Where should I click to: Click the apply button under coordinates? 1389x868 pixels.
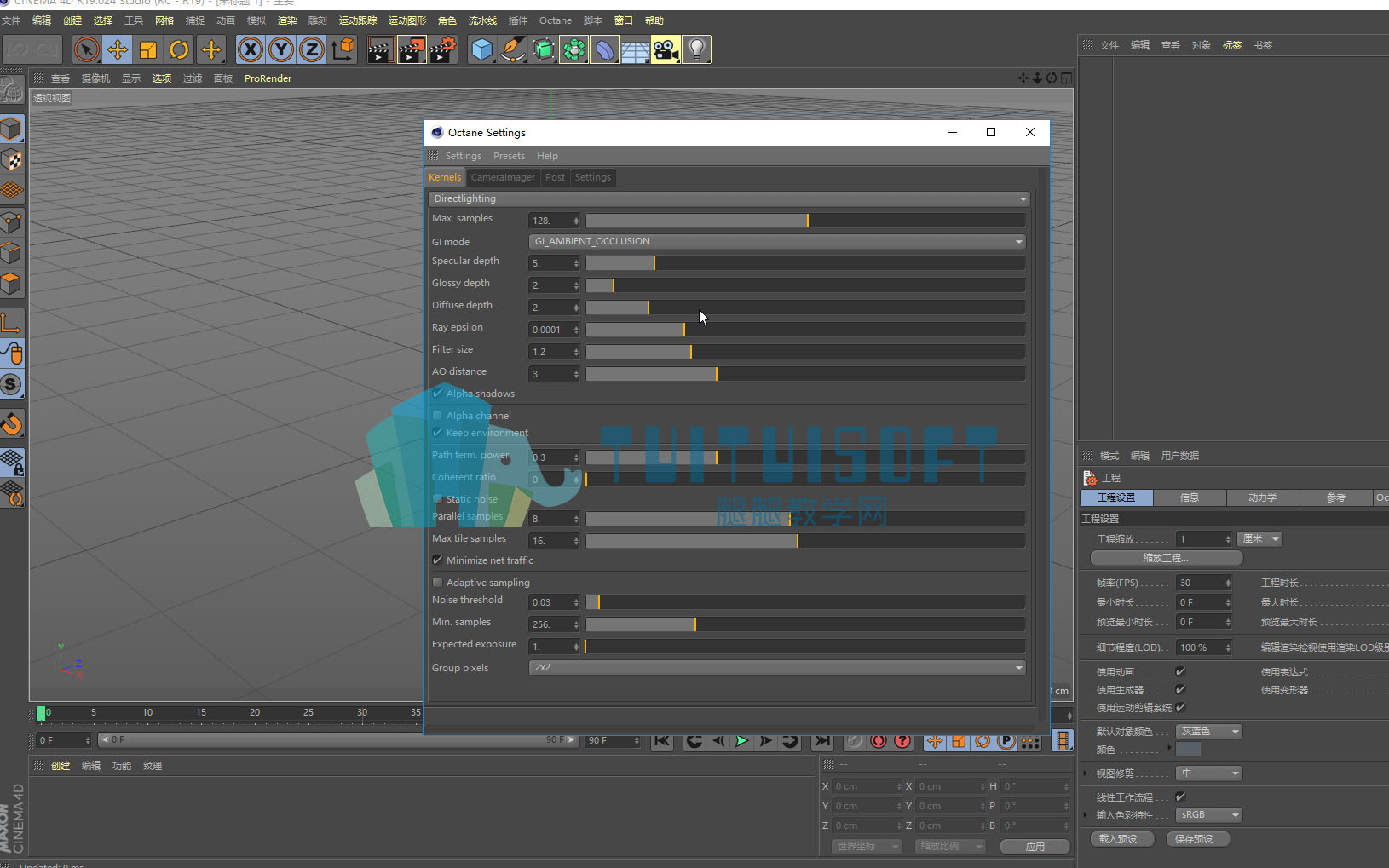(x=1035, y=847)
